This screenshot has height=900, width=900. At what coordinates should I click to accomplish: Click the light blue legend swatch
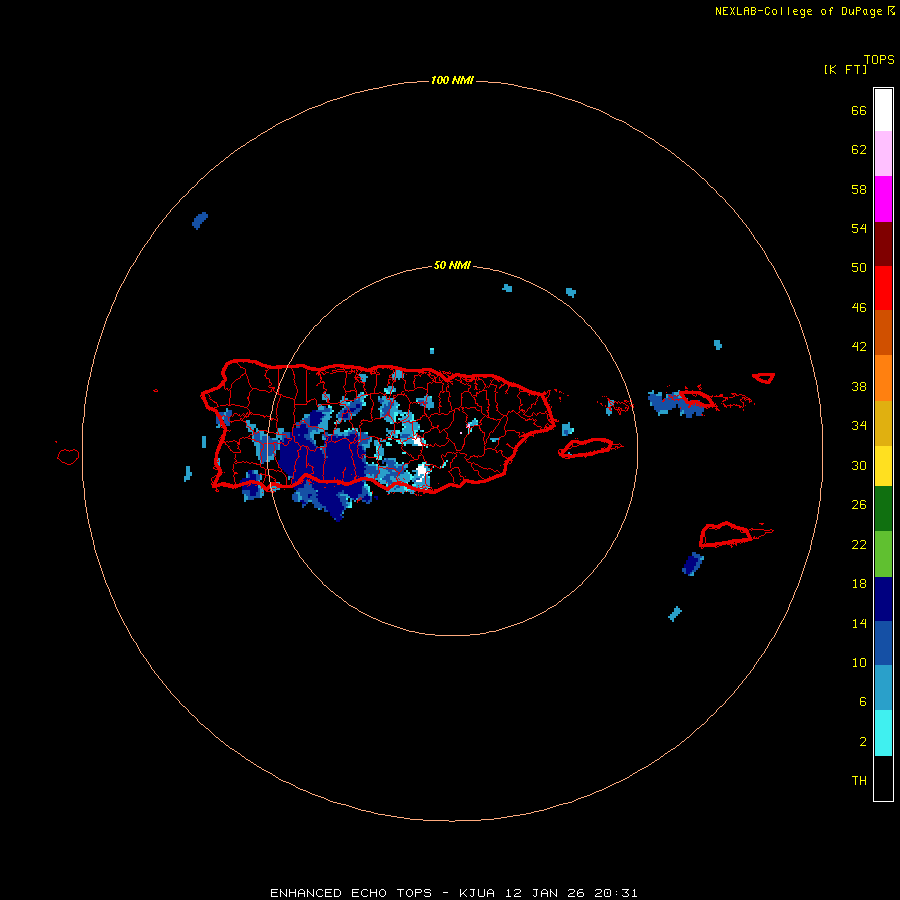pos(883,688)
